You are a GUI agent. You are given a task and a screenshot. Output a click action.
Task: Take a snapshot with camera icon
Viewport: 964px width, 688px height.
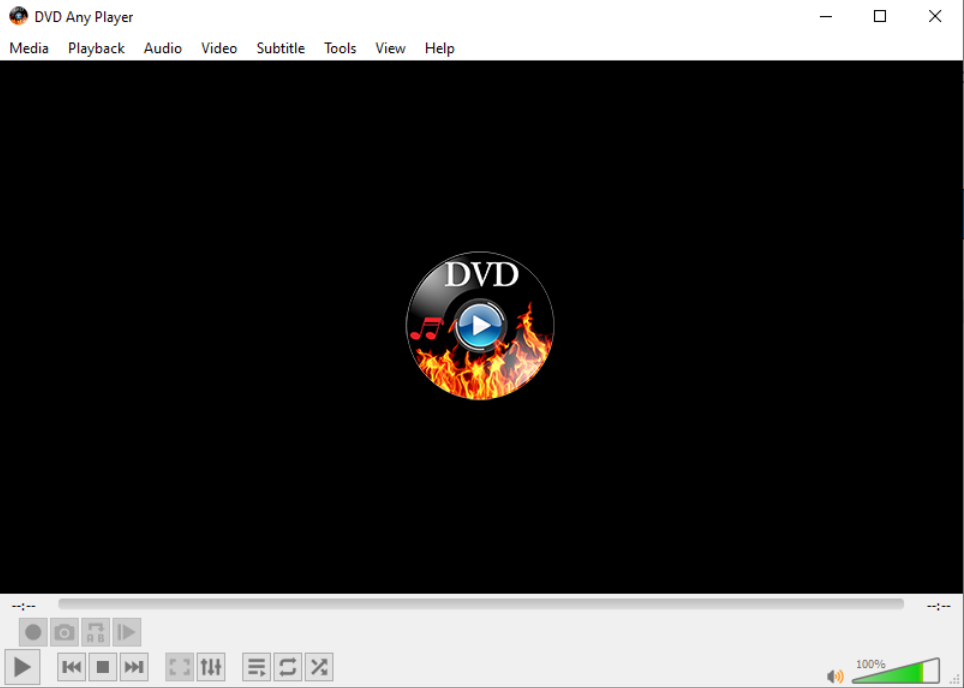tap(65, 632)
